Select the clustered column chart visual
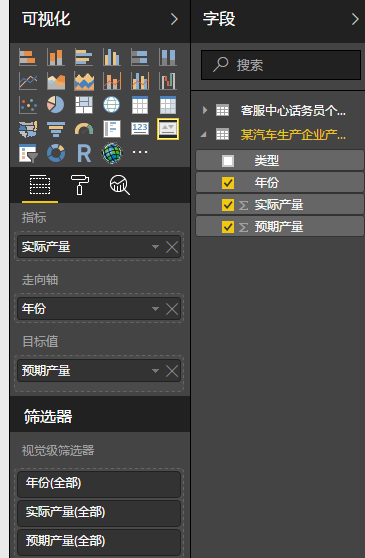 (112, 57)
